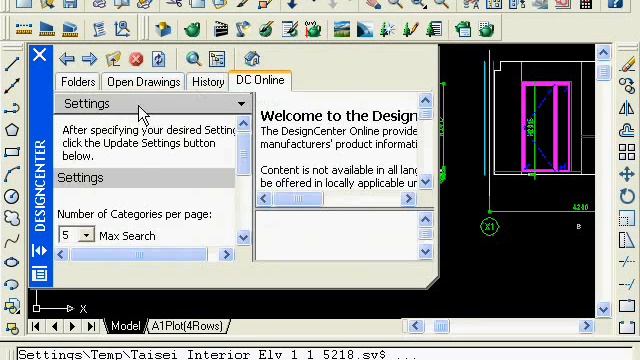Switch to the Model layout tab
Screen dimensions: 640x360
coord(125,326)
